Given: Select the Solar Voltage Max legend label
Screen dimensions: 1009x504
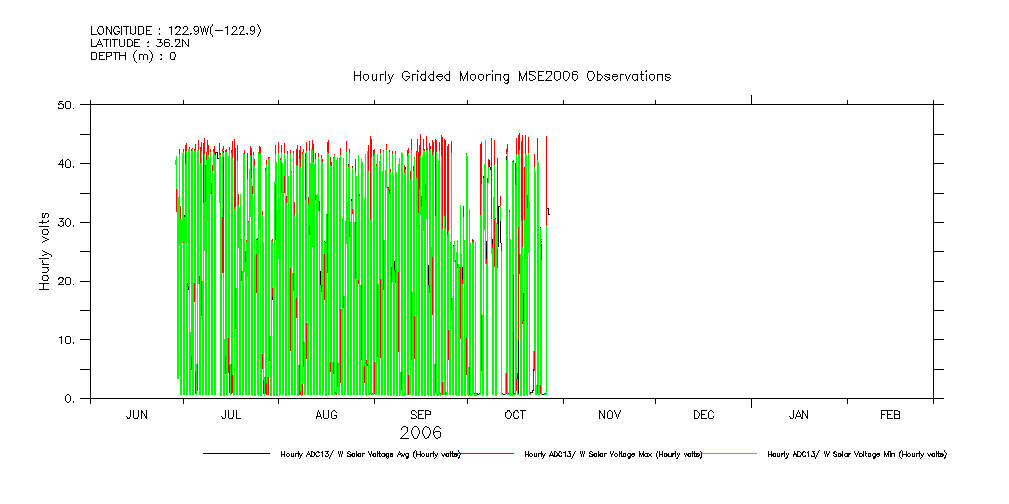Looking at the screenshot, I should [613, 455].
